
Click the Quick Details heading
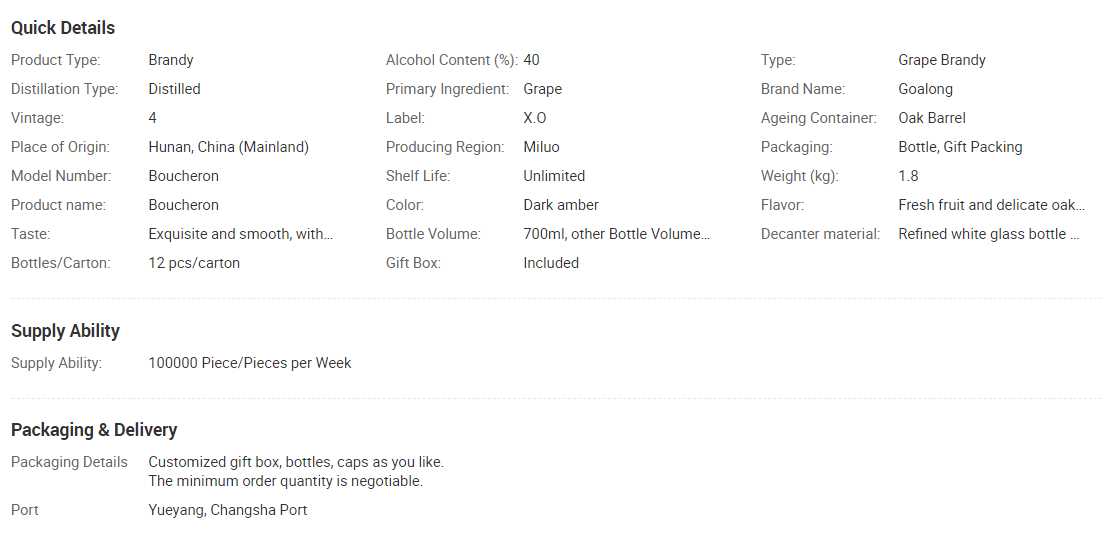63,28
